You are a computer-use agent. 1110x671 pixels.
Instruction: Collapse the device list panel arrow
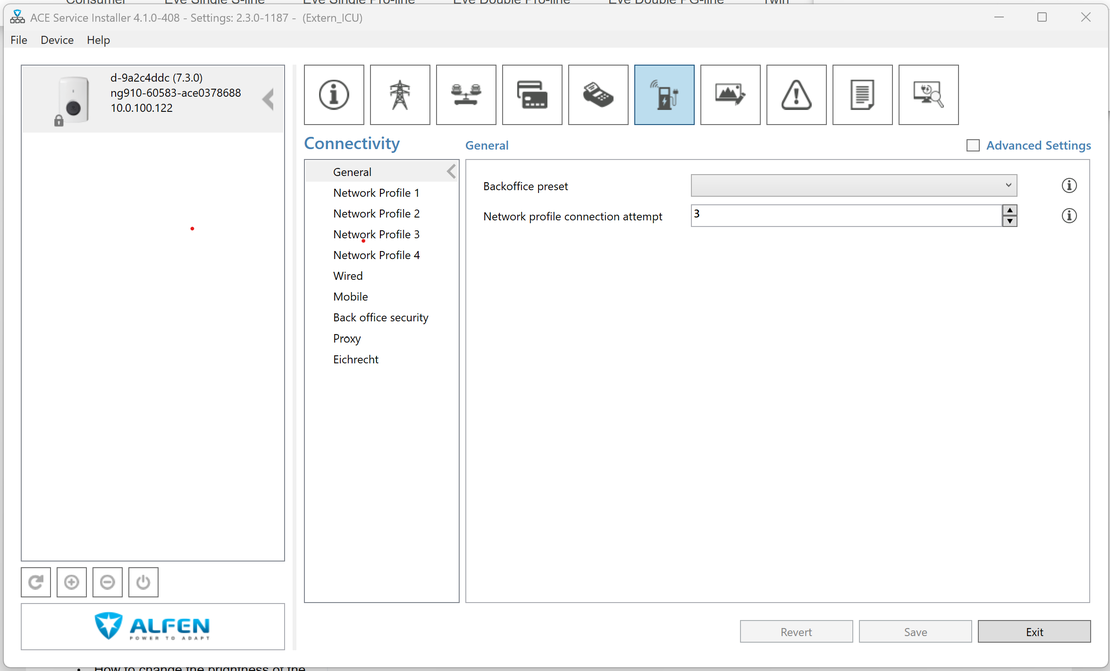pyautogui.click(x=268, y=99)
